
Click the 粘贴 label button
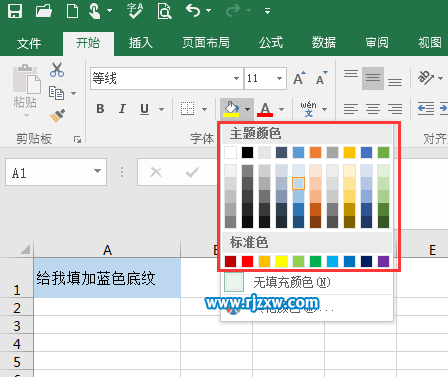coord(25,102)
